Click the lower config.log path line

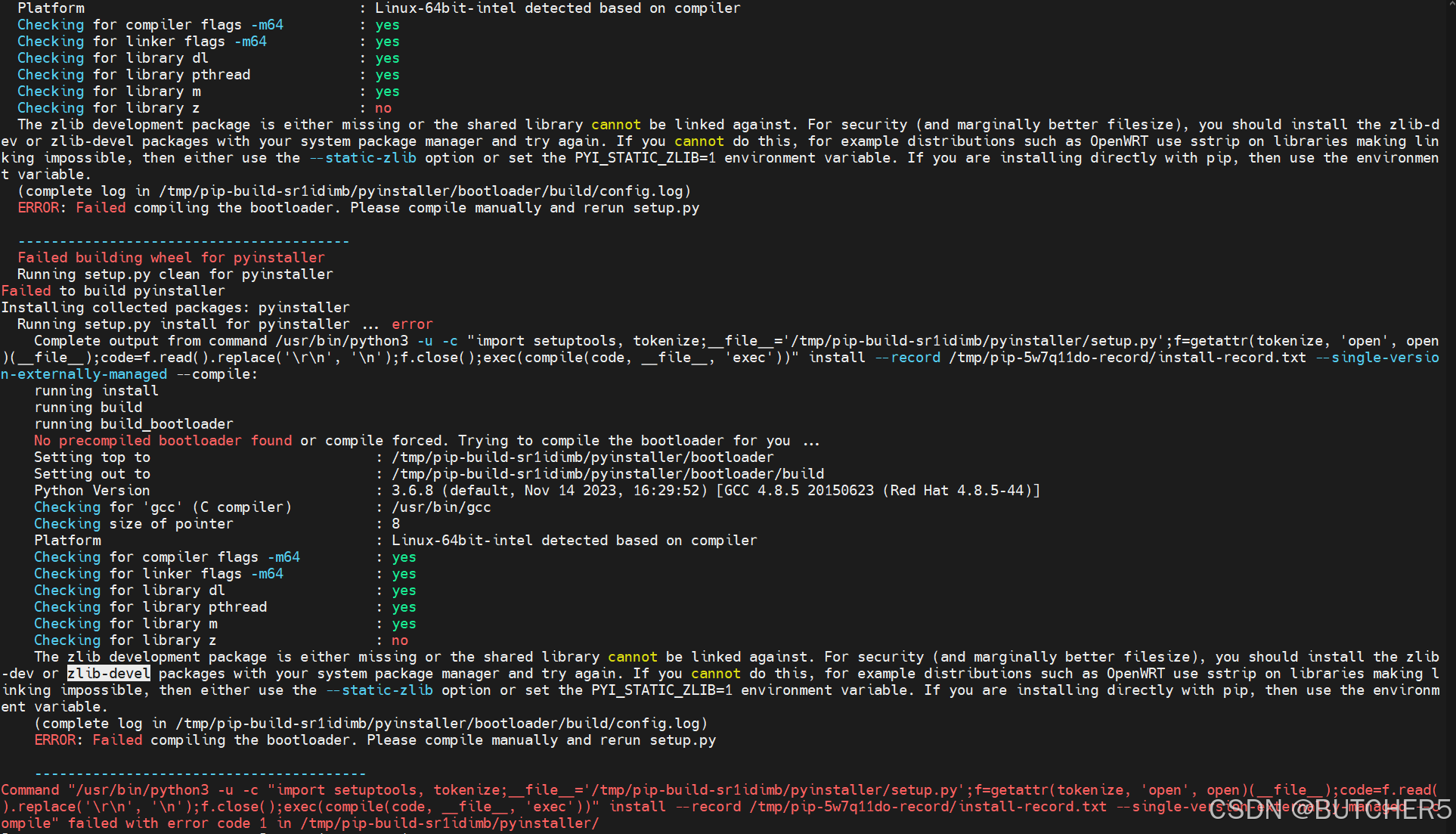(371, 724)
